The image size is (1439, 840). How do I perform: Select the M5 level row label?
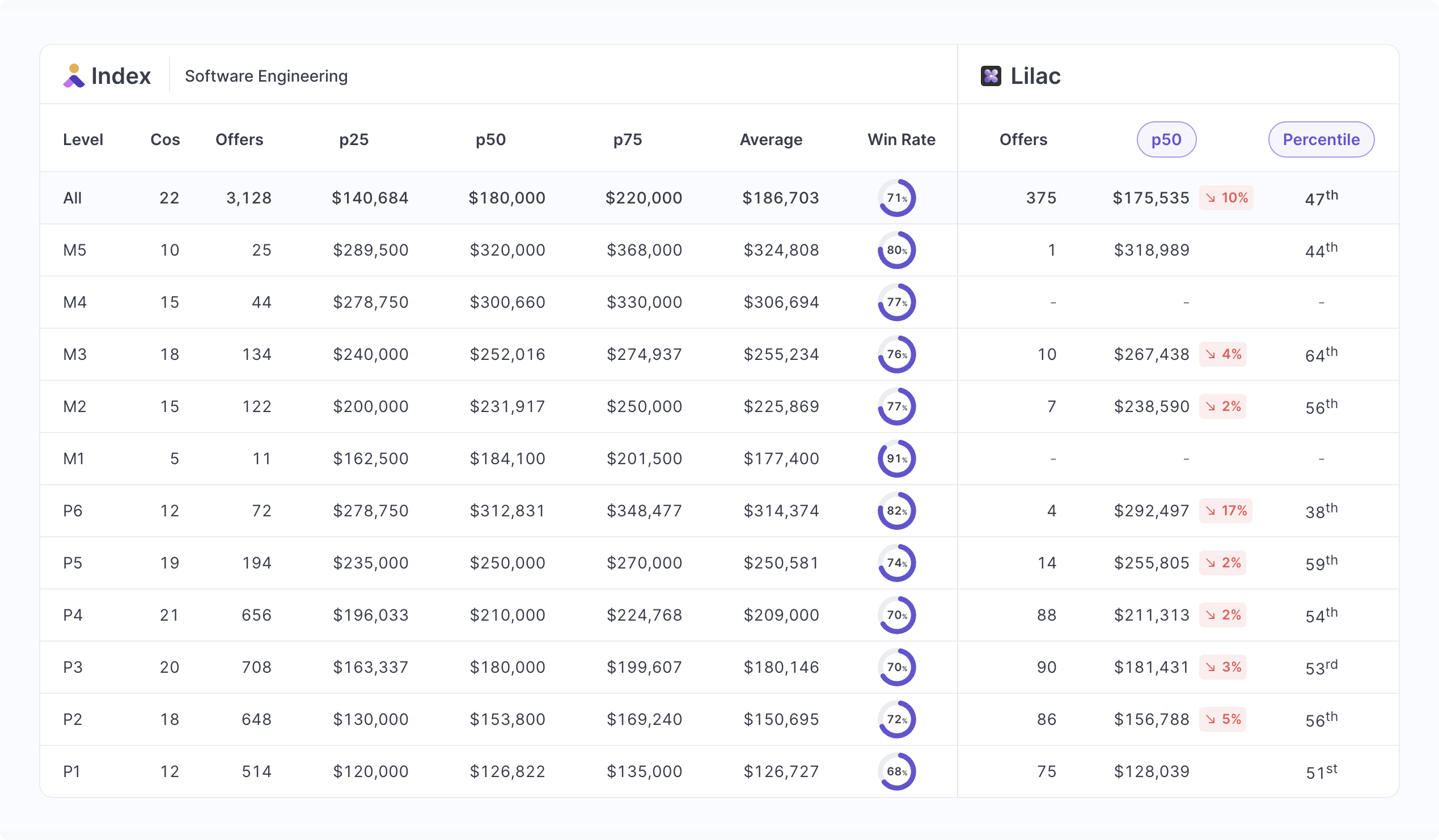click(74, 250)
